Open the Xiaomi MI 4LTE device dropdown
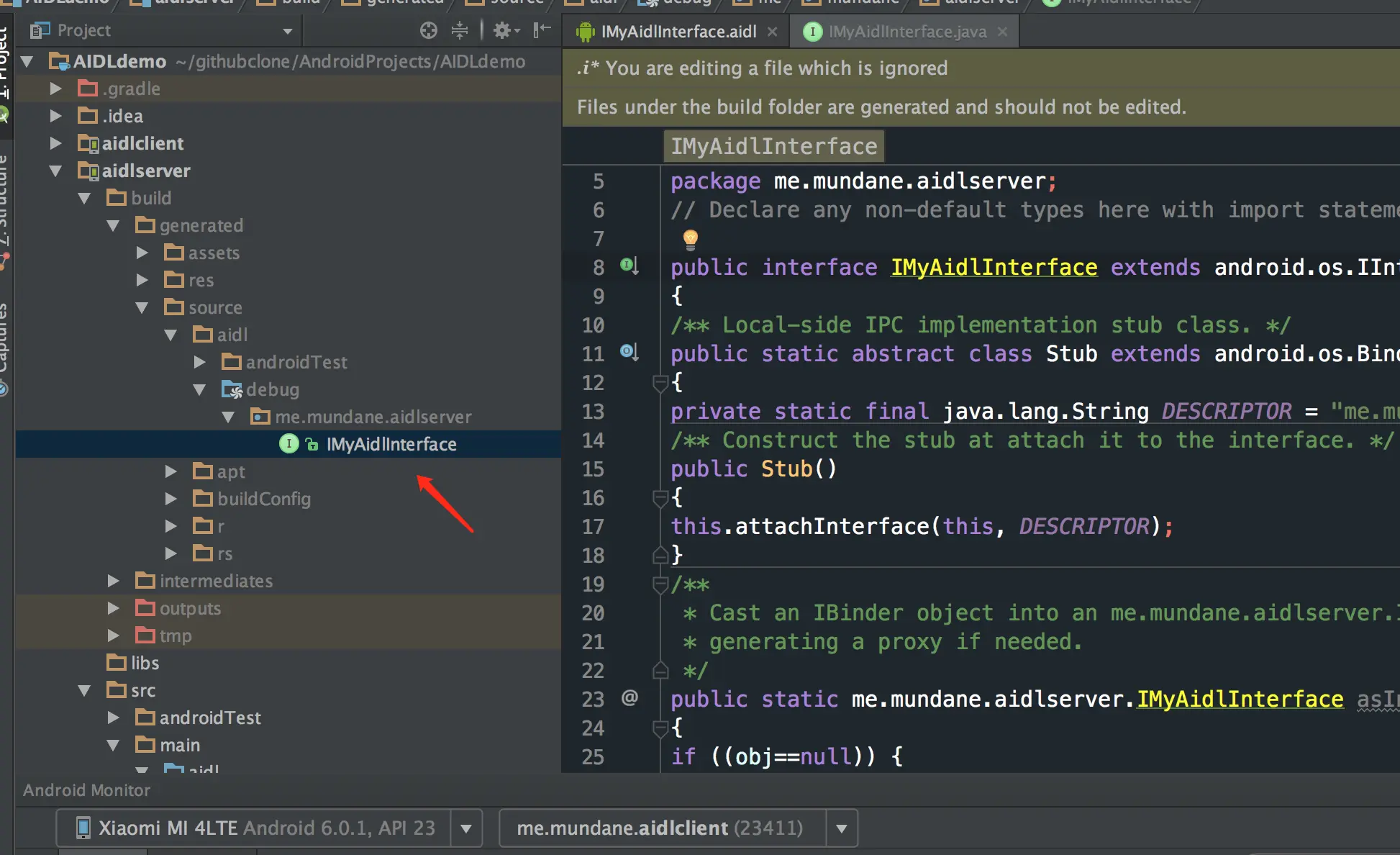 tap(466, 828)
